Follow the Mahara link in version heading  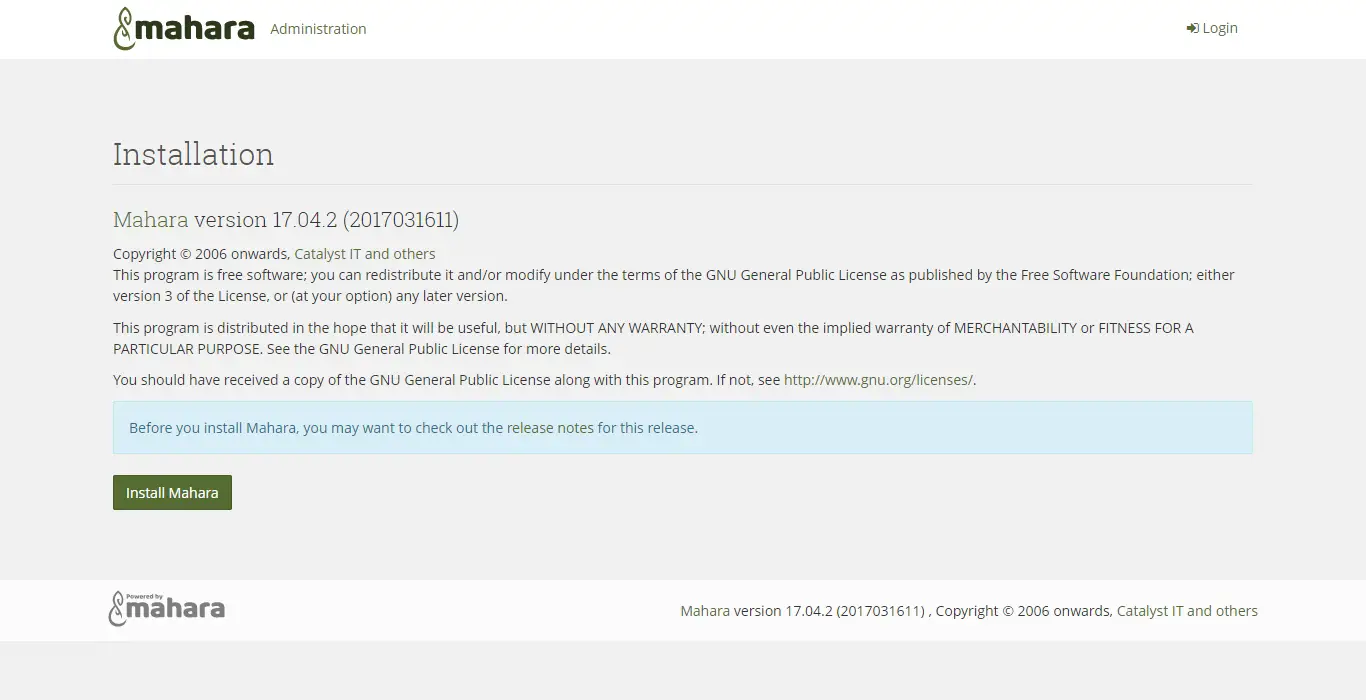click(x=151, y=219)
